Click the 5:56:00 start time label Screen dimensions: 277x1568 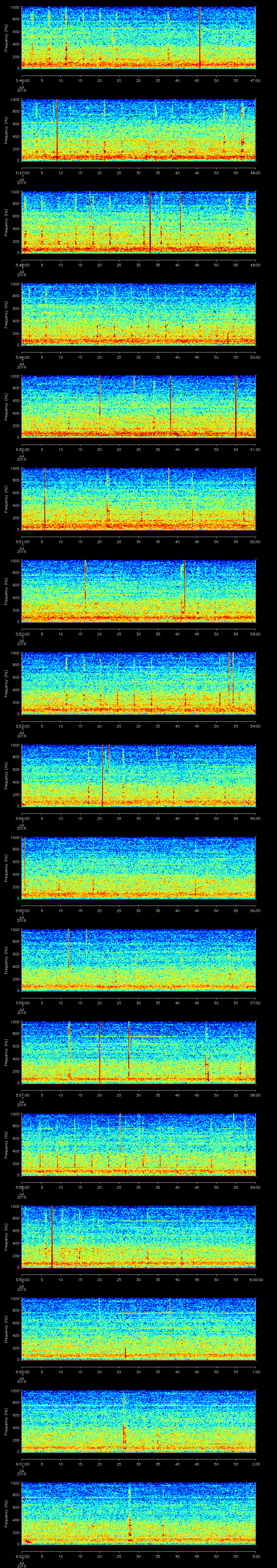(x=21, y=1003)
